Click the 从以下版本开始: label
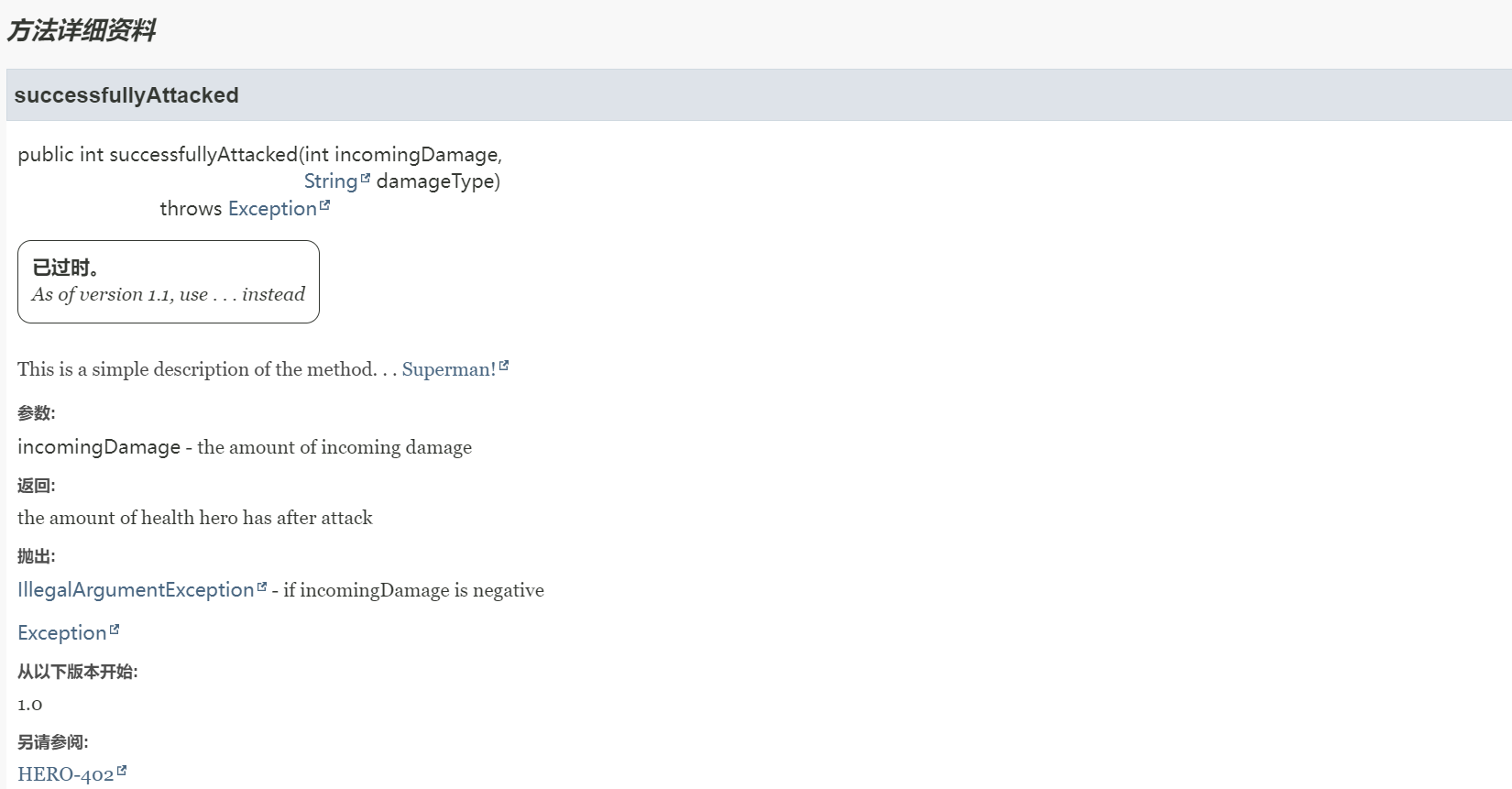 pos(78,672)
